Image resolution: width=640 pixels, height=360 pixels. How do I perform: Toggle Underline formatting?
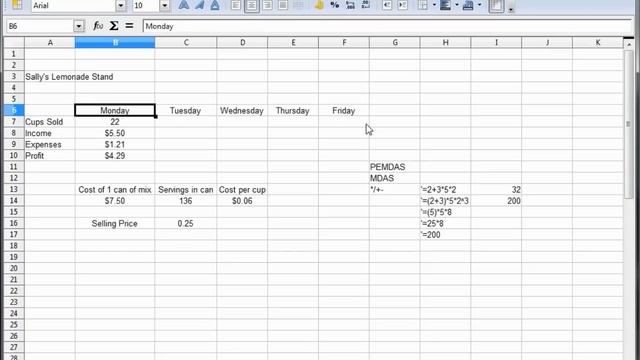pyautogui.click(x=215, y=5)
